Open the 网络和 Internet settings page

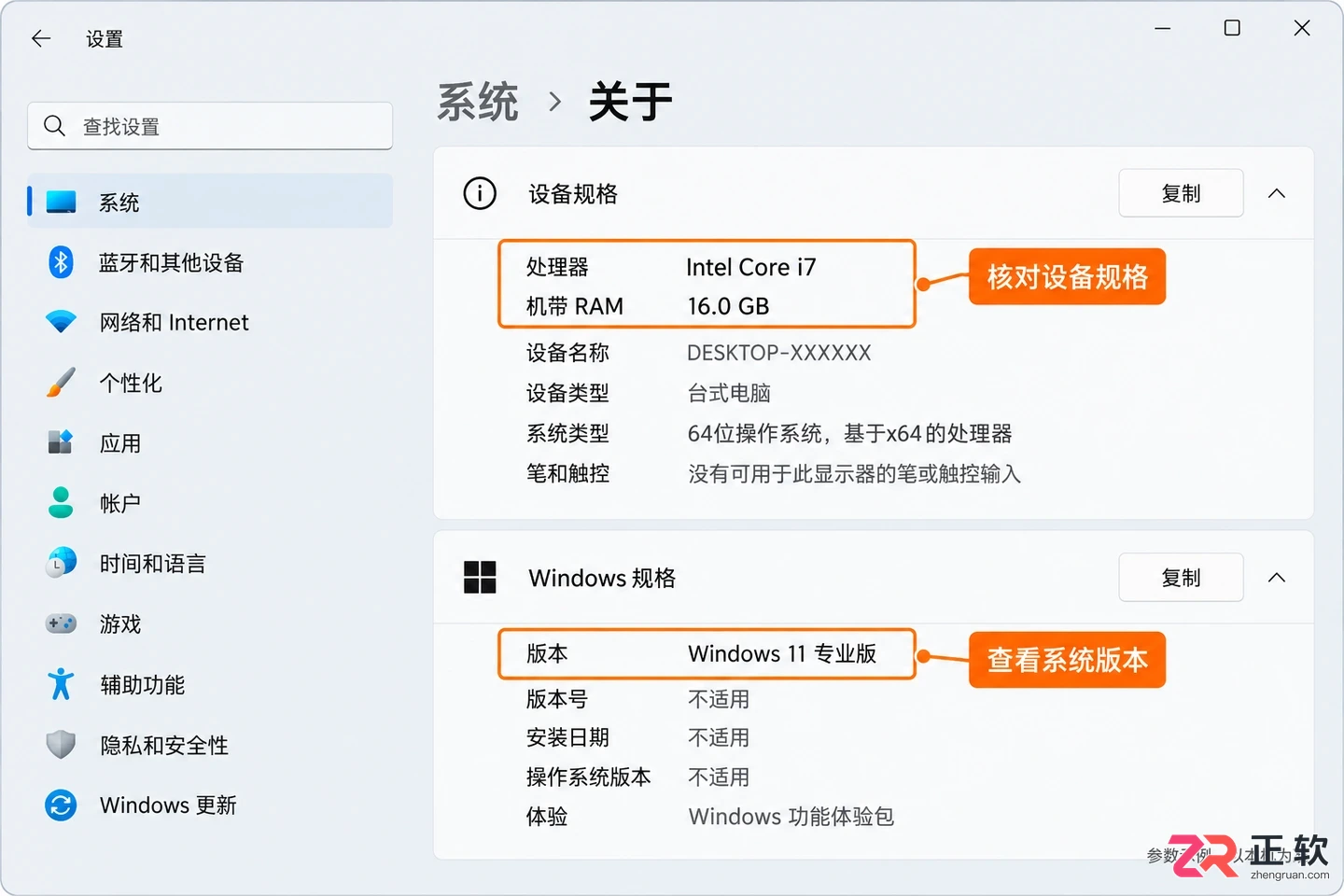click(210, 322)
